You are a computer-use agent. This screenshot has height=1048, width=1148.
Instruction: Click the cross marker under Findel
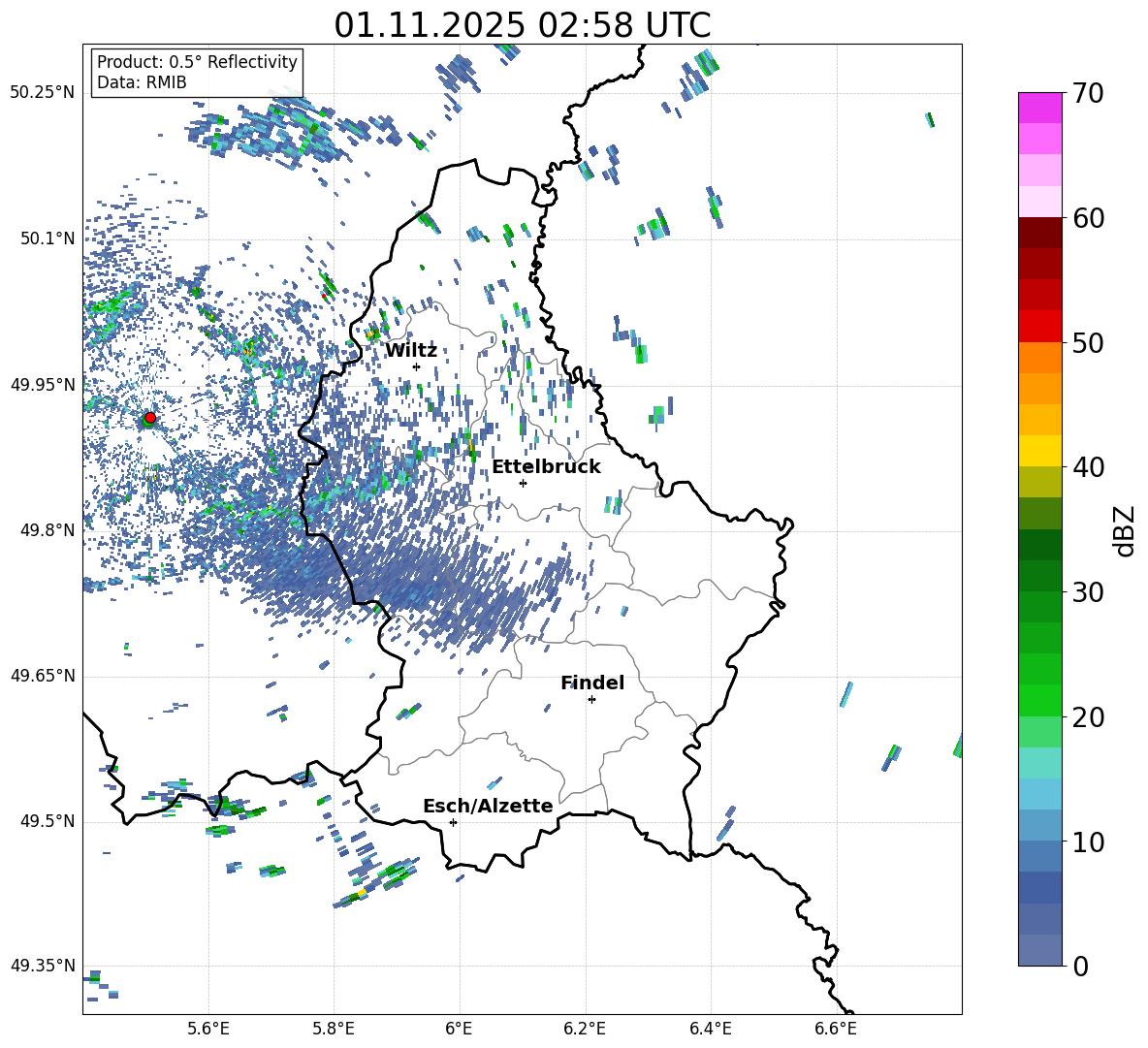pos(592,700)
